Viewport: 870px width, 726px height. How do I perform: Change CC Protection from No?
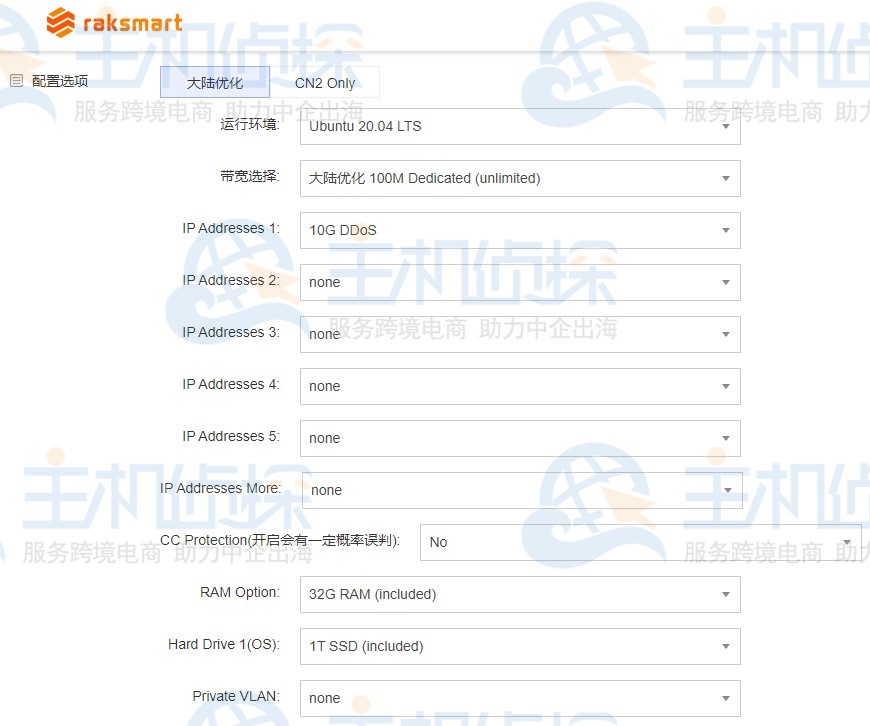coord(640,542)
